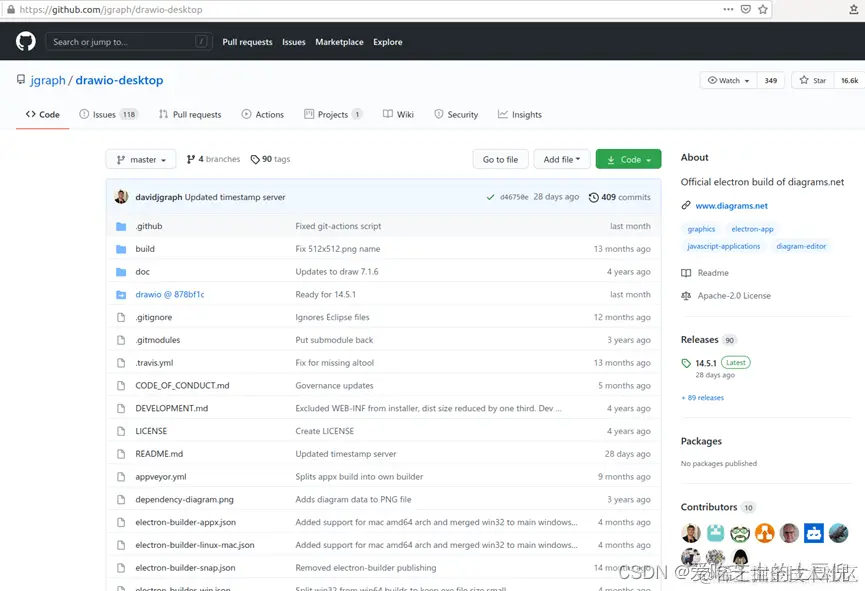The height and width of the screenshot is (591, 865).
Task: Open the build folder
Action: (x=145, y=249)
